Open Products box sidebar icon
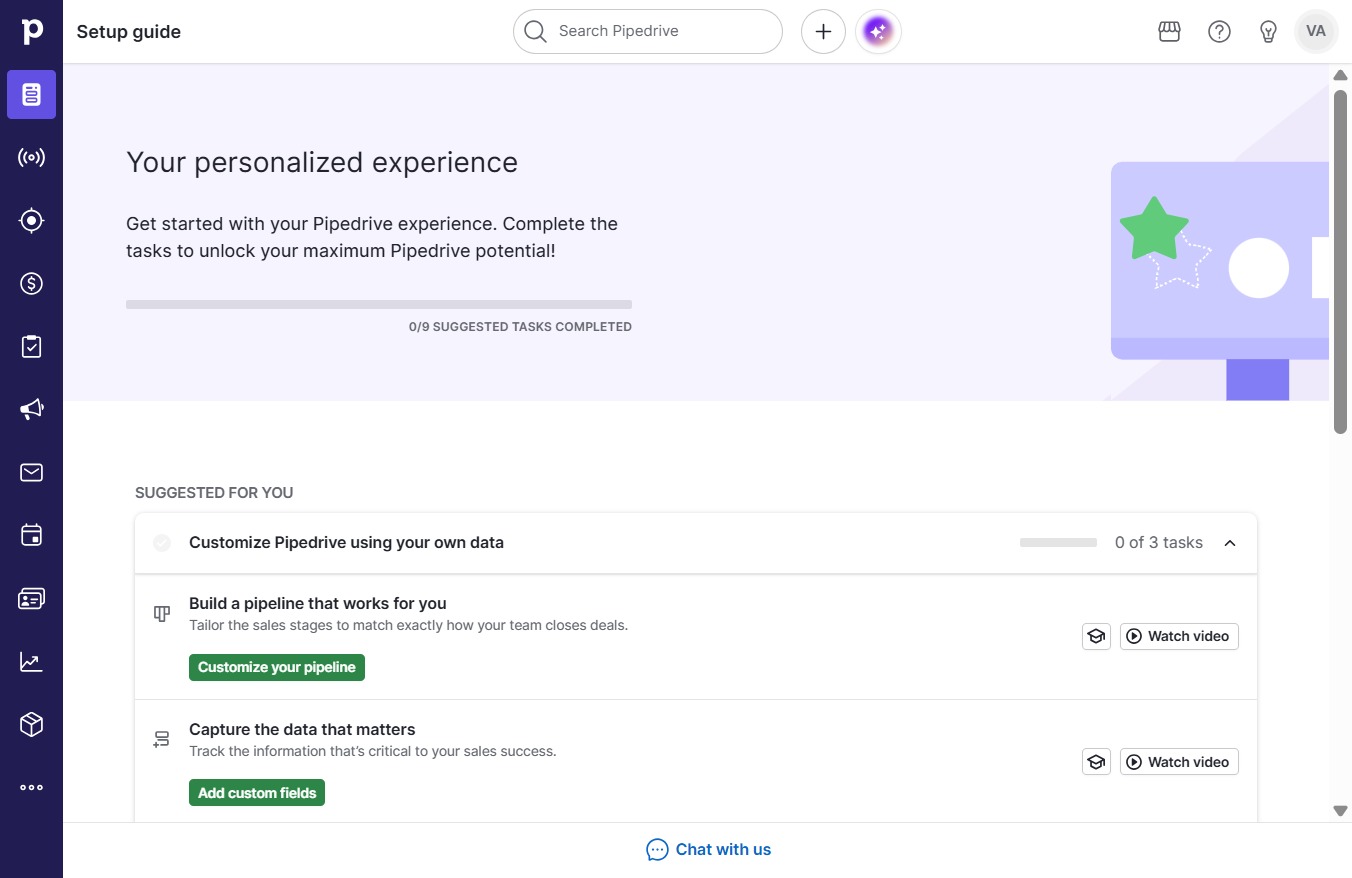Screen dimensions: 1352x878 (x=32, y=724)
